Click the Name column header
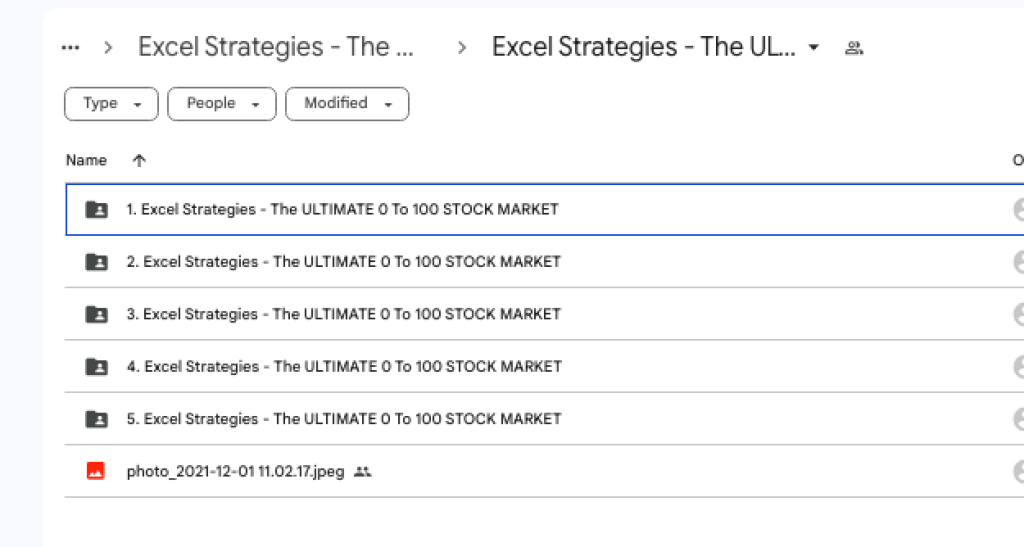This screenshot has width=1024, height=547. pyautogui.click(x=86, y=160)
